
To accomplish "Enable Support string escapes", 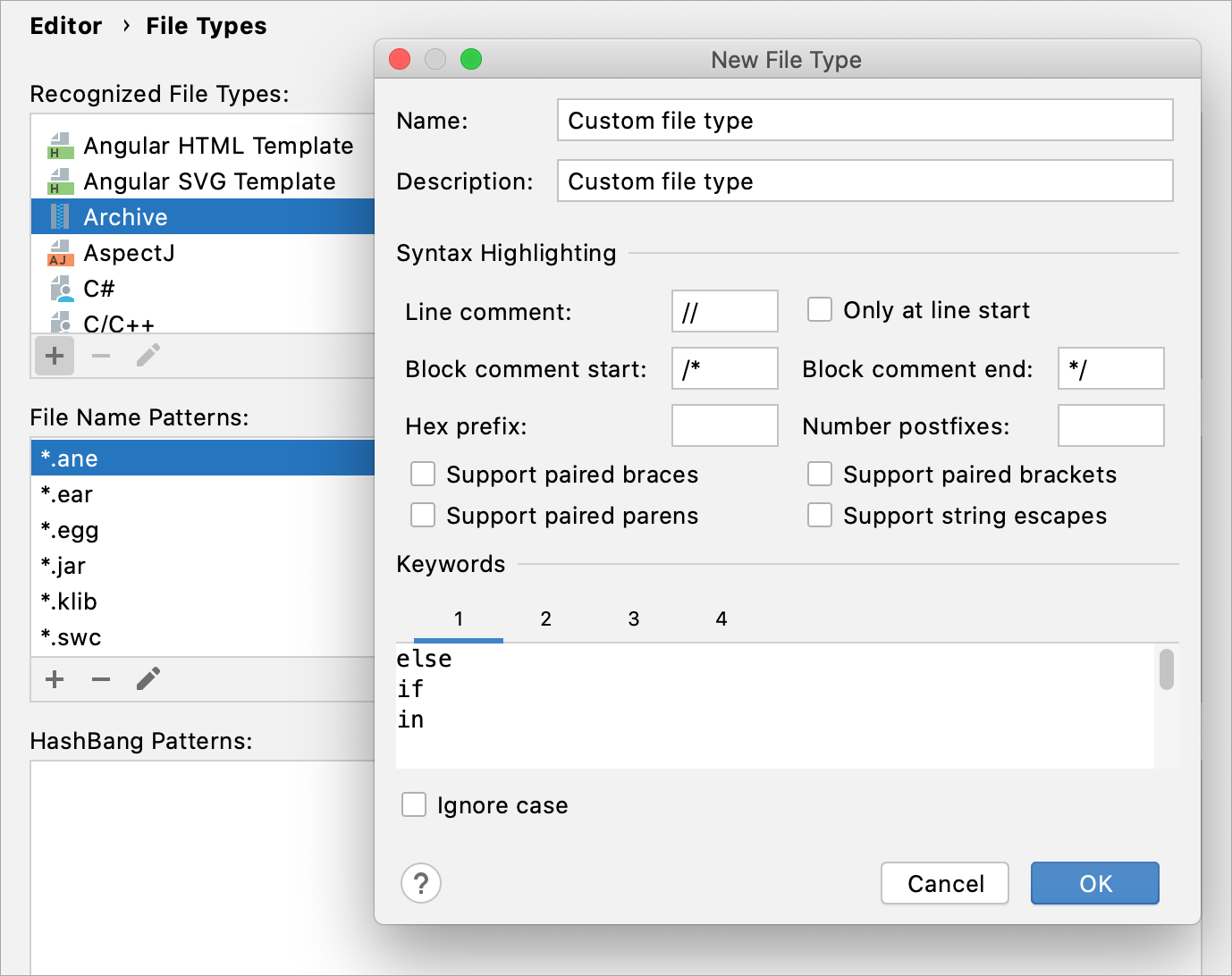I will (820, 515).
